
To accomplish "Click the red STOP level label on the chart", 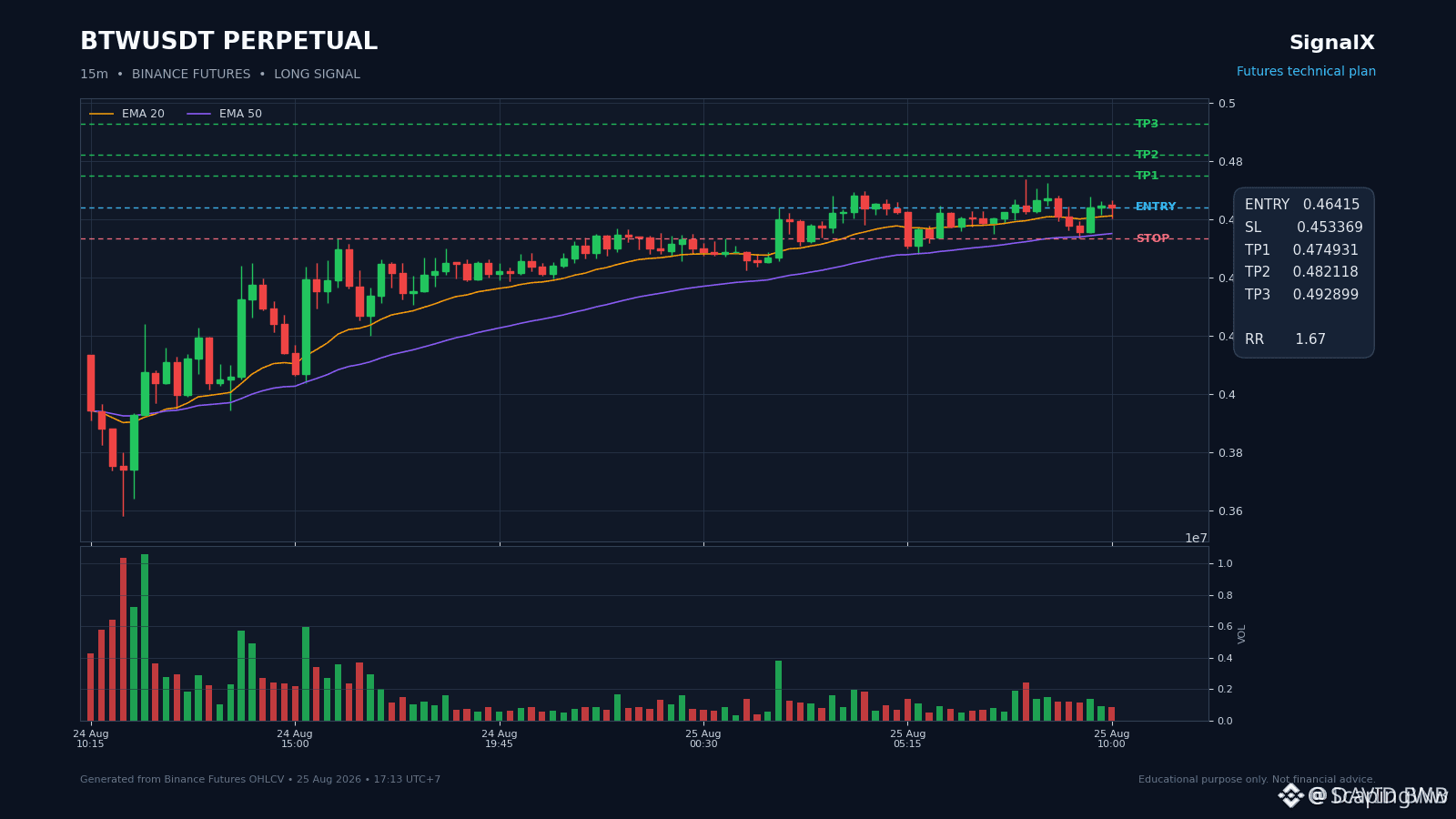I will [1152, 238].
